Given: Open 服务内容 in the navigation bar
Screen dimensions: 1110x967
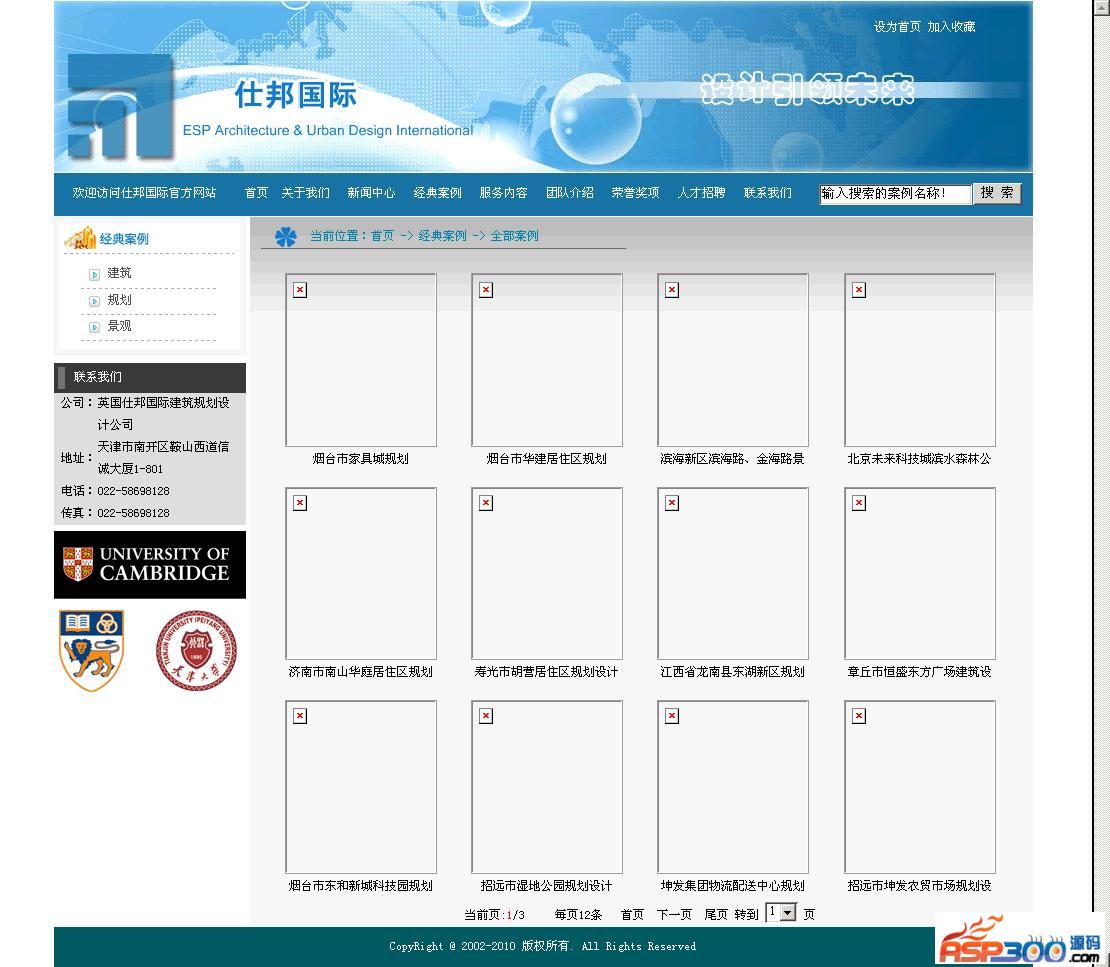Looking at the screenshot, I should (x=503, y=193).
